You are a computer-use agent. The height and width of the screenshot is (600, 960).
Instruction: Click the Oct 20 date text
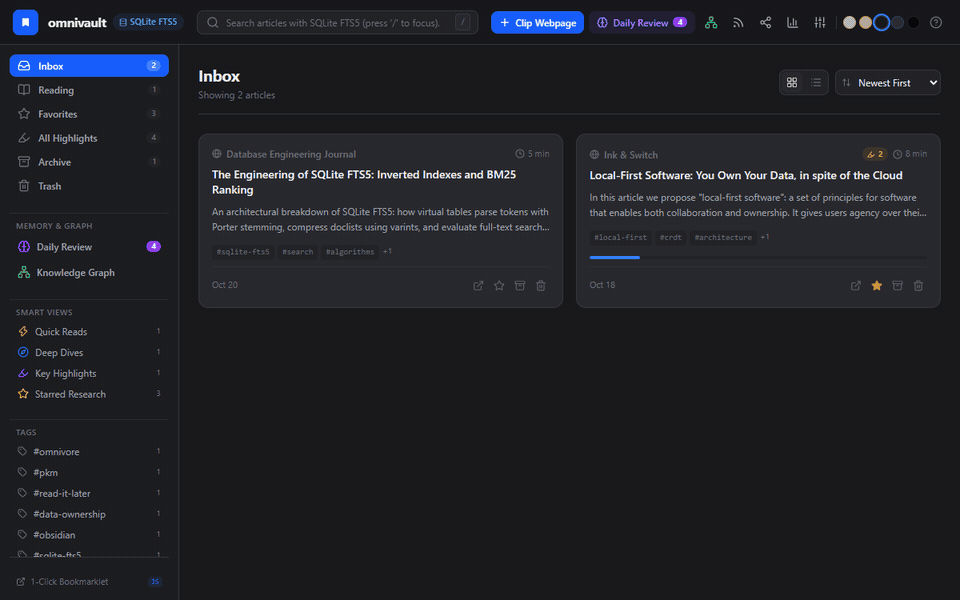[x=225, y=285]
